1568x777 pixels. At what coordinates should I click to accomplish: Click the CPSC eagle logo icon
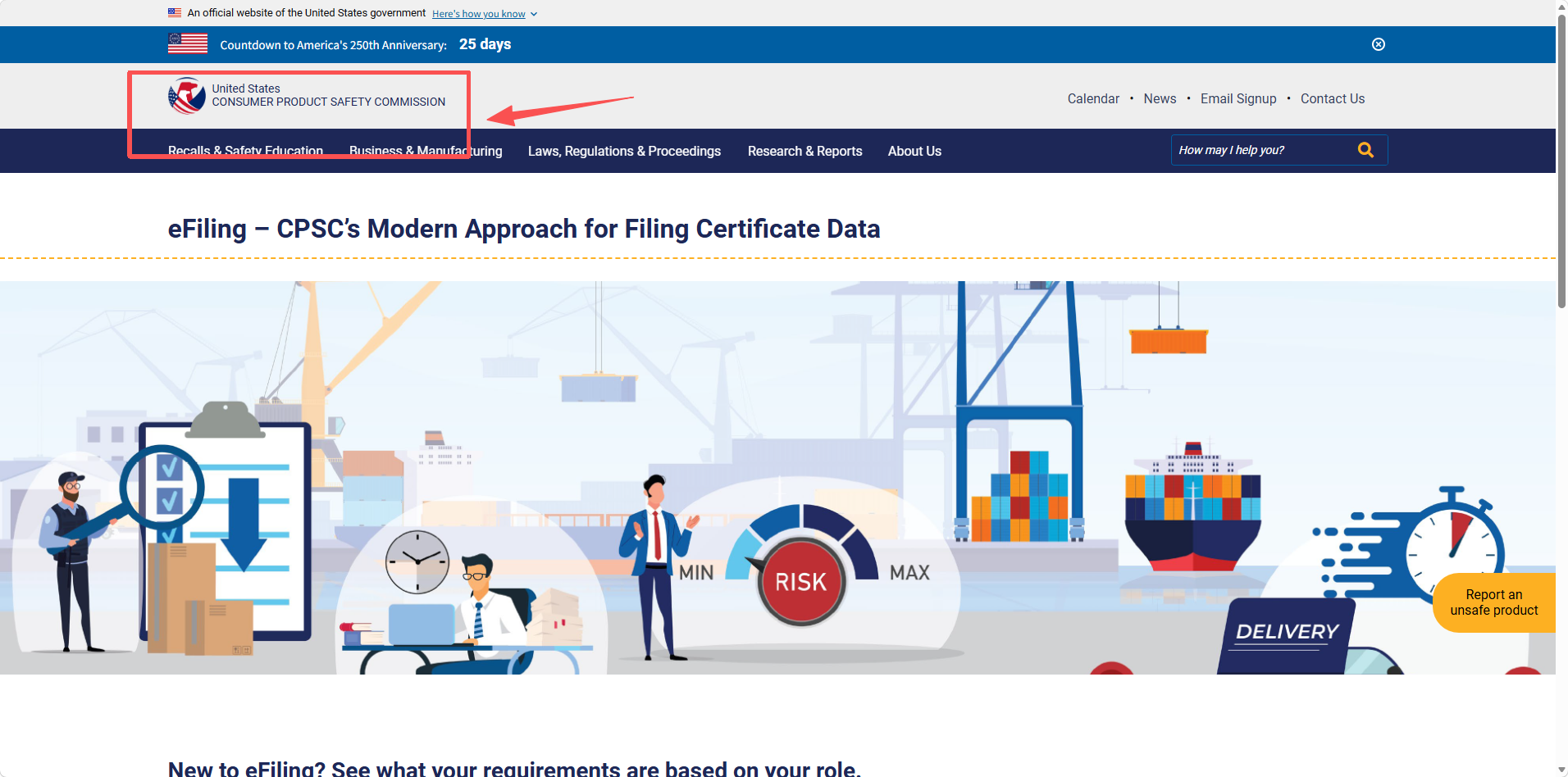click(x=187, y=96)
